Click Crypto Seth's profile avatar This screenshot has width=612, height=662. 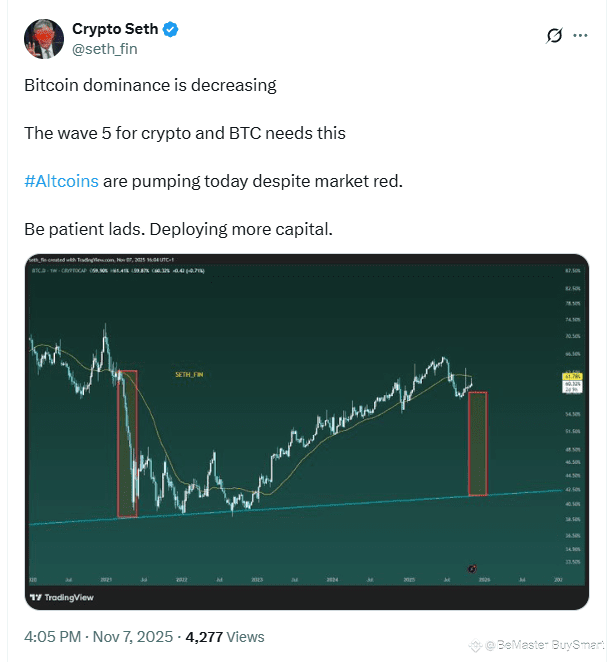(x=40, y=37)
